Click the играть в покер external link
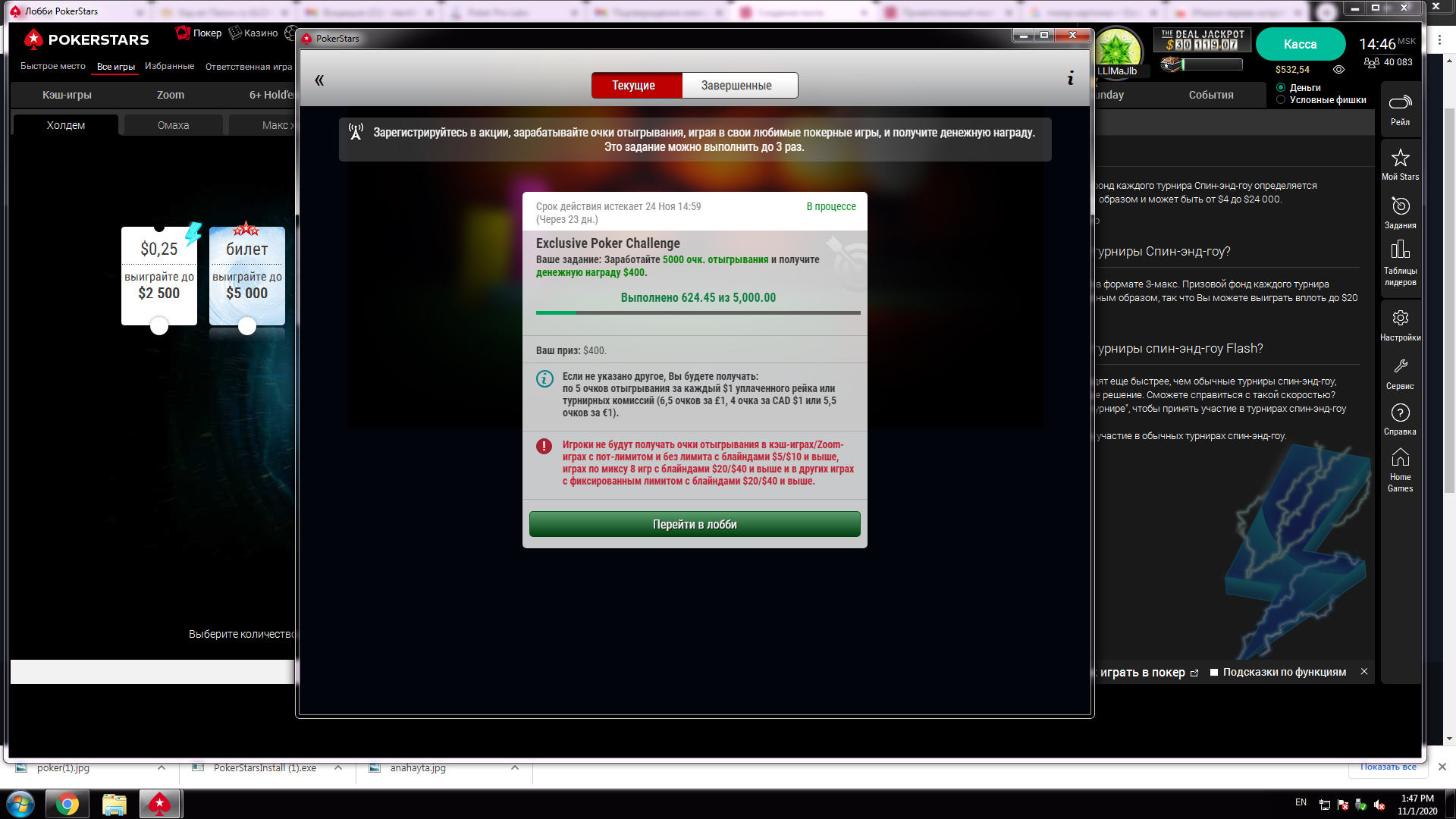The height and width of the screenshot is (819, 1456). point(1148,673)
